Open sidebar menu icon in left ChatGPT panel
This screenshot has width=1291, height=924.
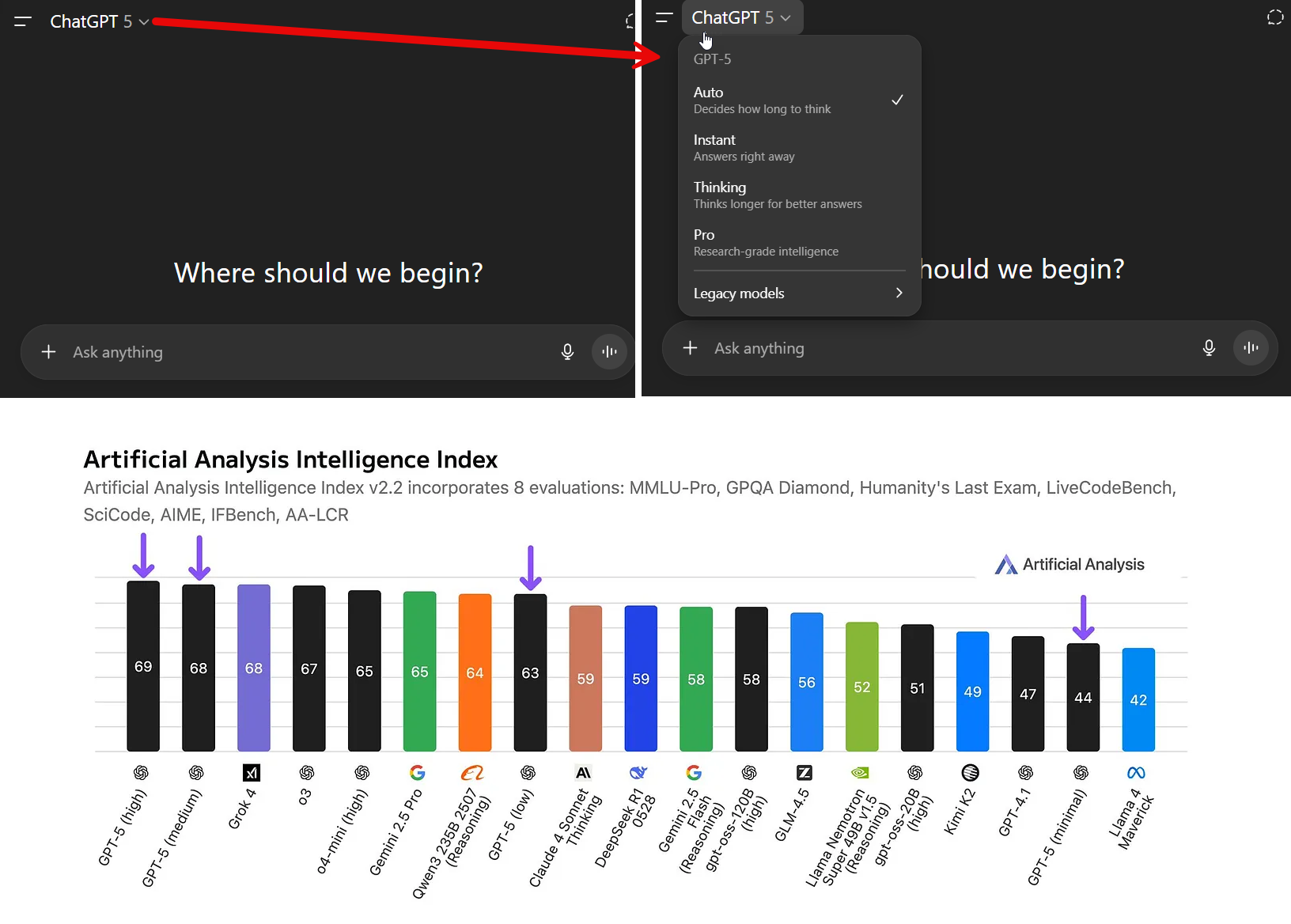23,21
